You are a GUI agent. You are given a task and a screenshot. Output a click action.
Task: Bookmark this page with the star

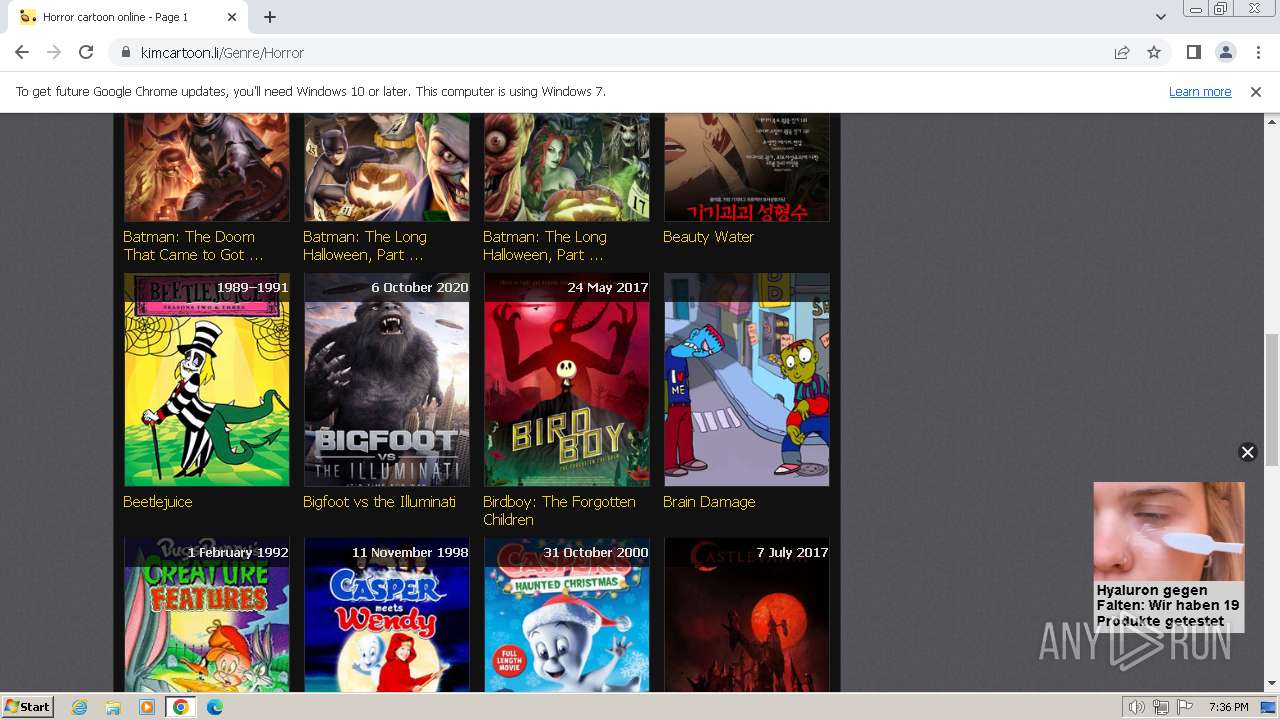pyautogui.click(x=1154, y=52)
